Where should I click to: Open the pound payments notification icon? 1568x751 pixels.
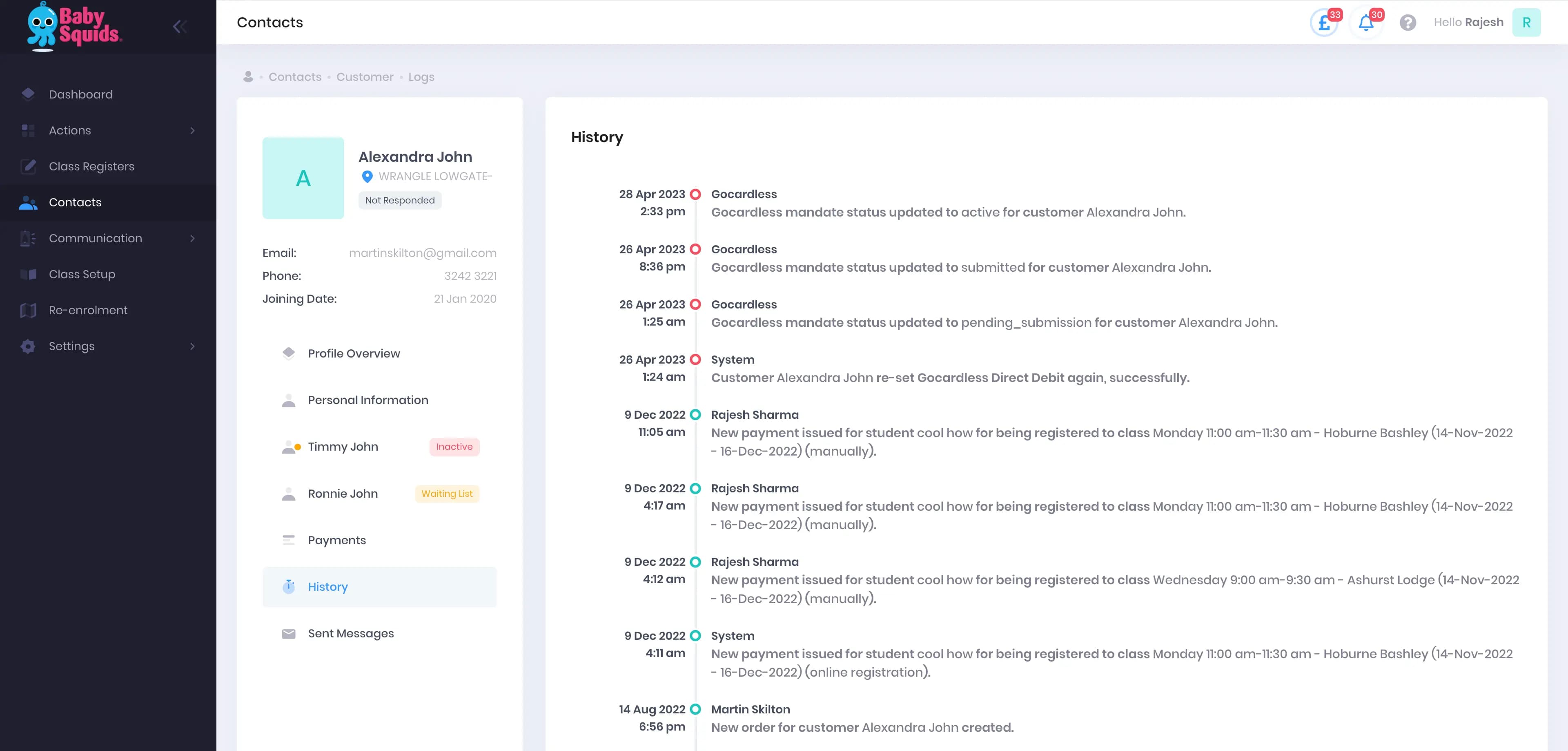pos(1323,23)
